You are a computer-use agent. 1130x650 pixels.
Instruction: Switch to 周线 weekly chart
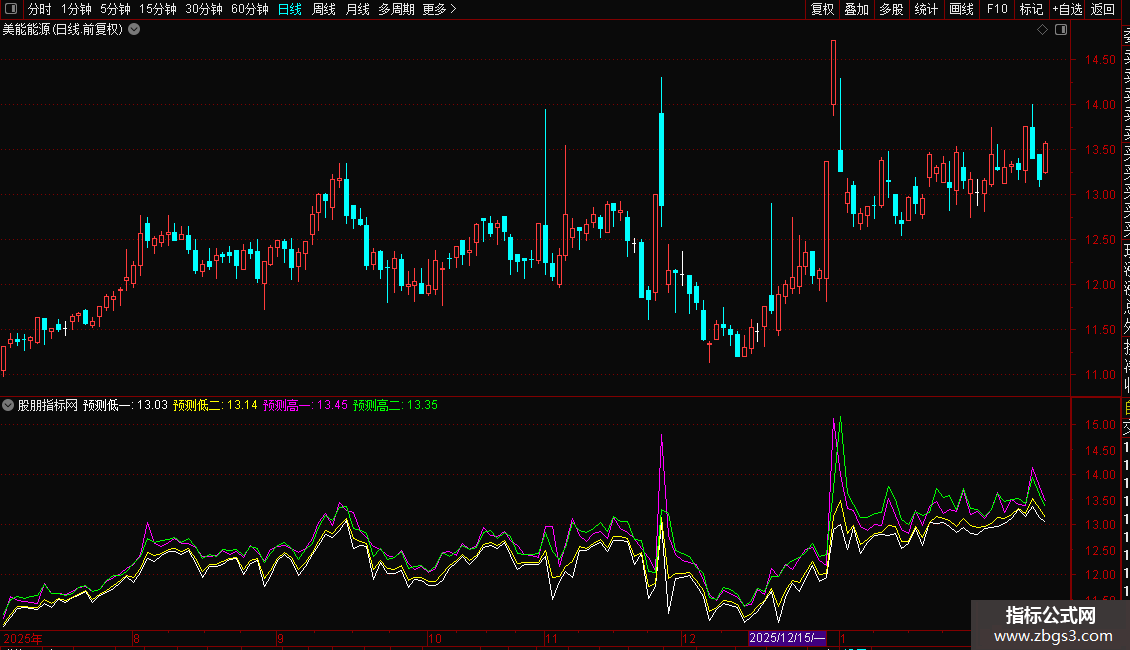[x=324, y=9]
